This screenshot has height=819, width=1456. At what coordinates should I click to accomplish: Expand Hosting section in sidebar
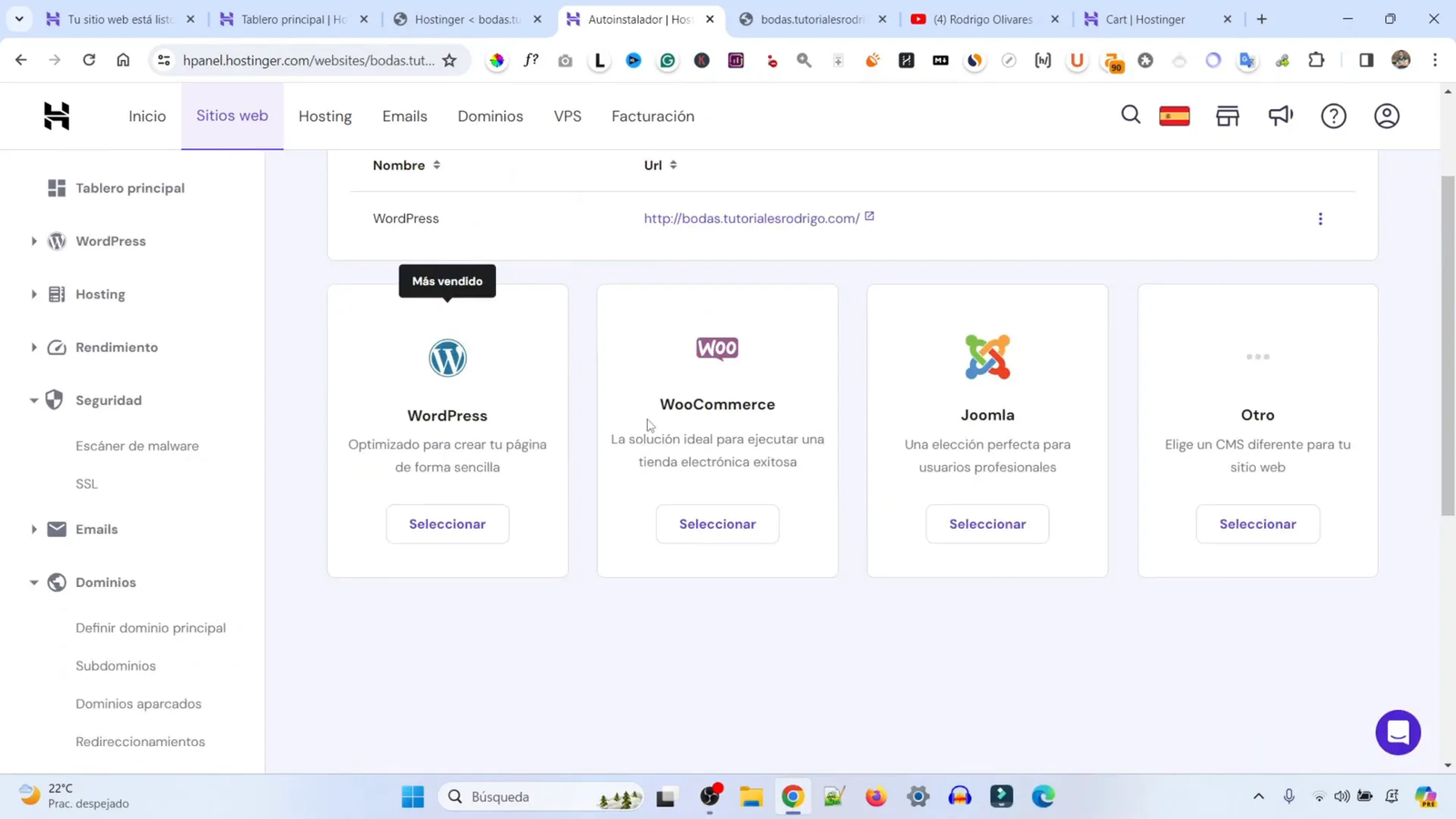click(34, 294)
